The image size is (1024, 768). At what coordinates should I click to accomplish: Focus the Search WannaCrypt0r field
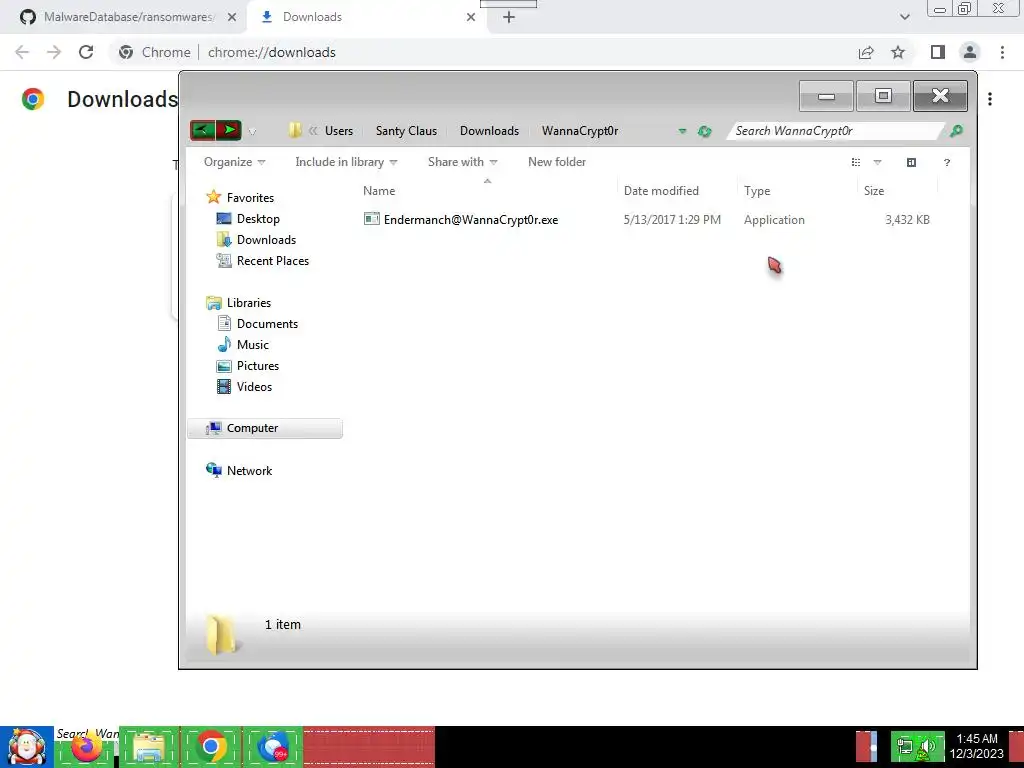coord(836,131)
